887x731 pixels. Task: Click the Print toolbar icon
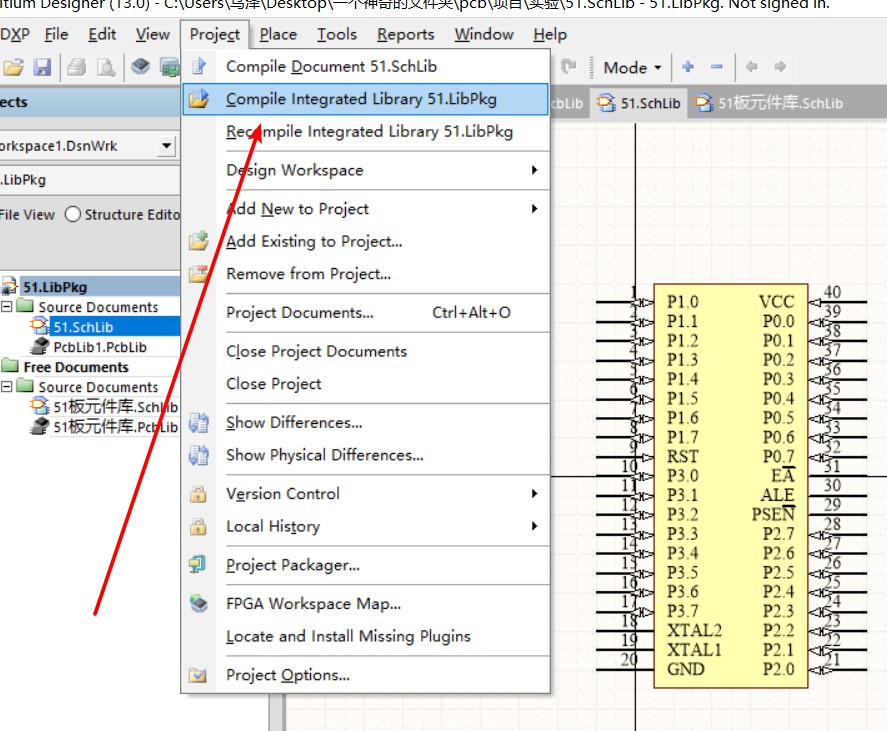[77, 67]
